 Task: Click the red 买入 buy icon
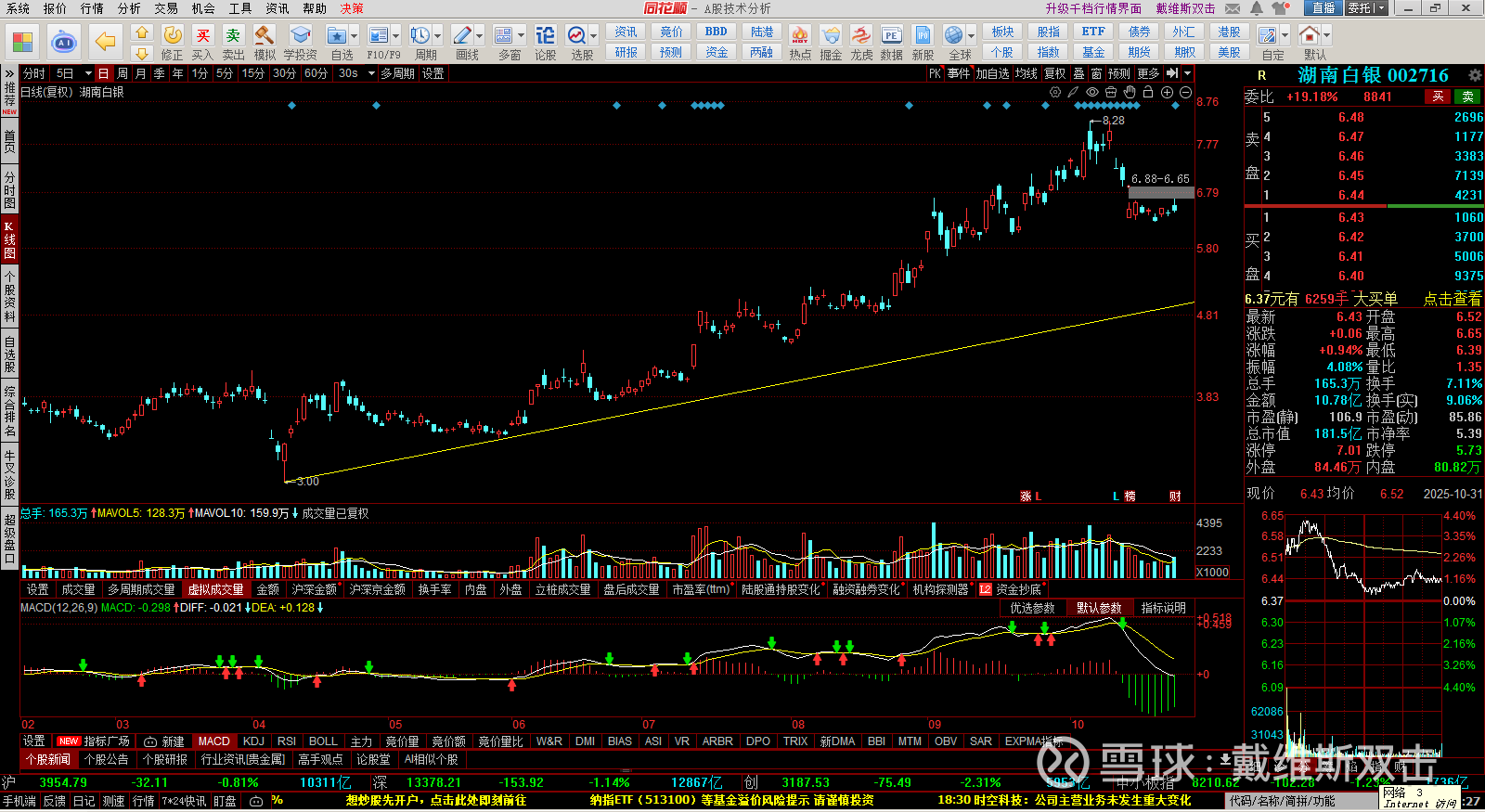(202, 36)
